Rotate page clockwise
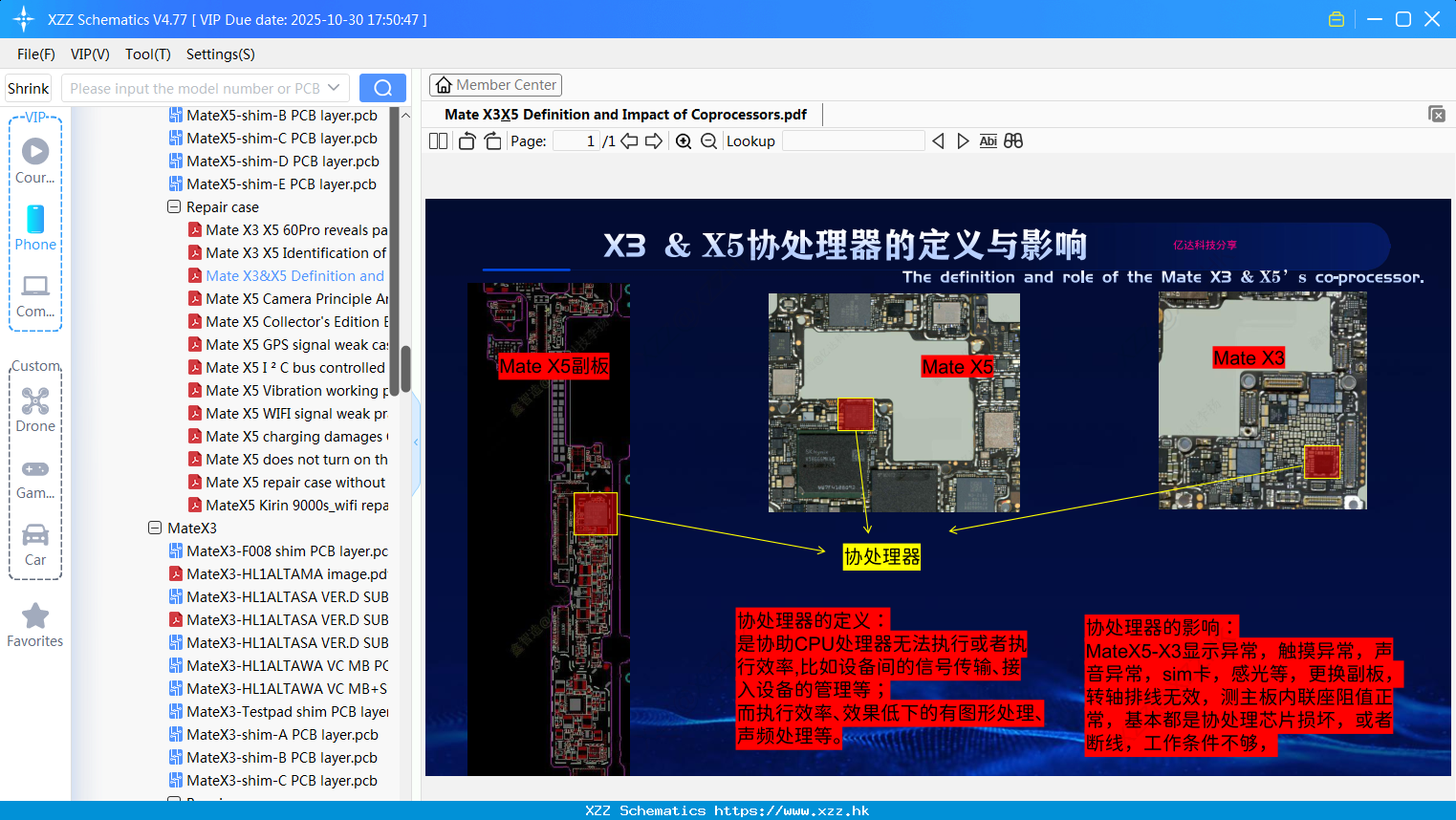Image resolution: width=1456 pixels, height=820 pixels. point(492,141)
